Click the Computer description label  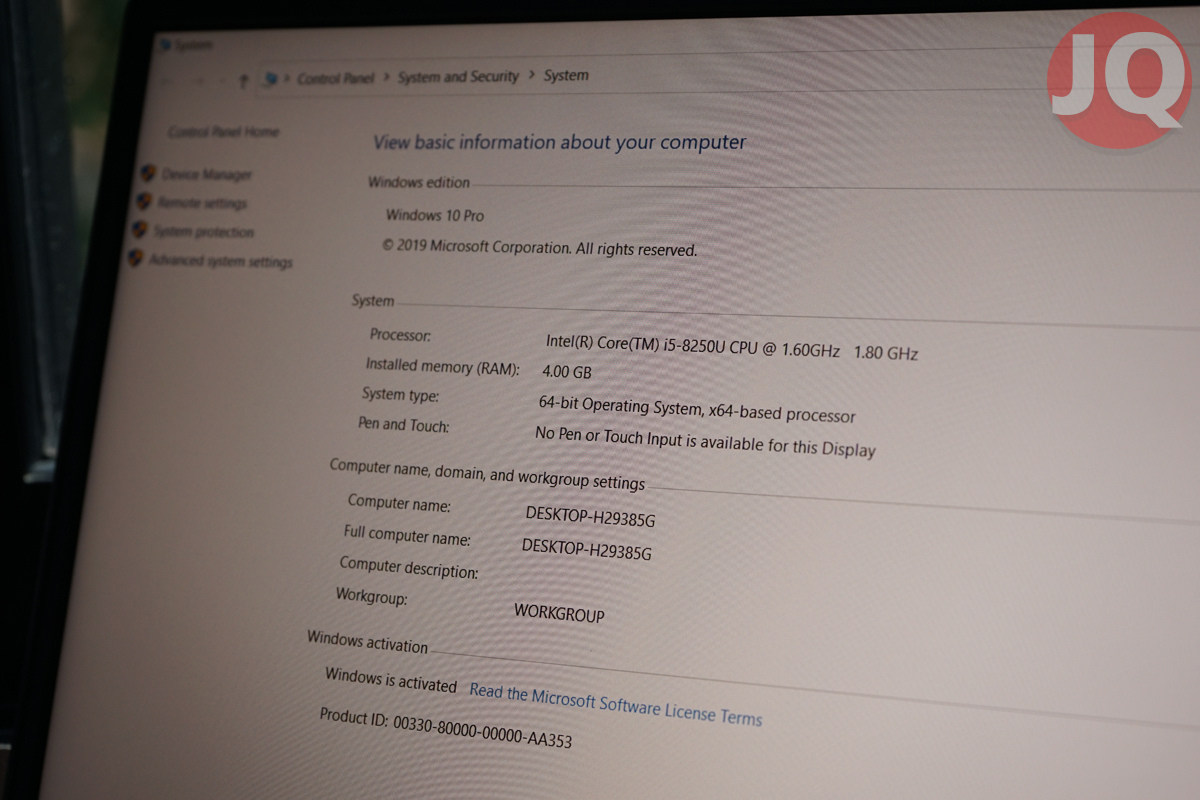pyautogui.click(x=408, y=567)
